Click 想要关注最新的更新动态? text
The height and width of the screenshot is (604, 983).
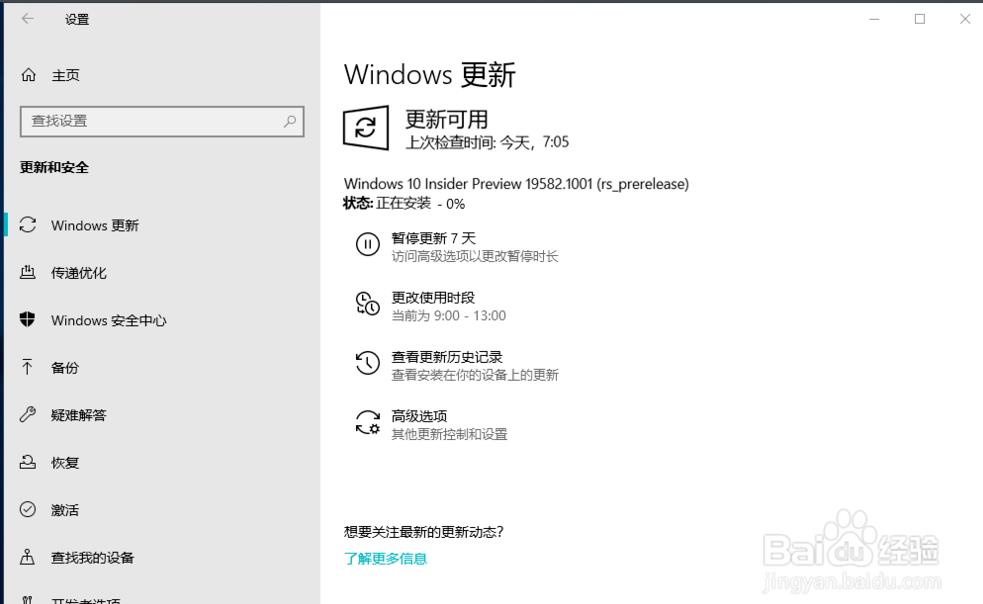click(424, 532)
